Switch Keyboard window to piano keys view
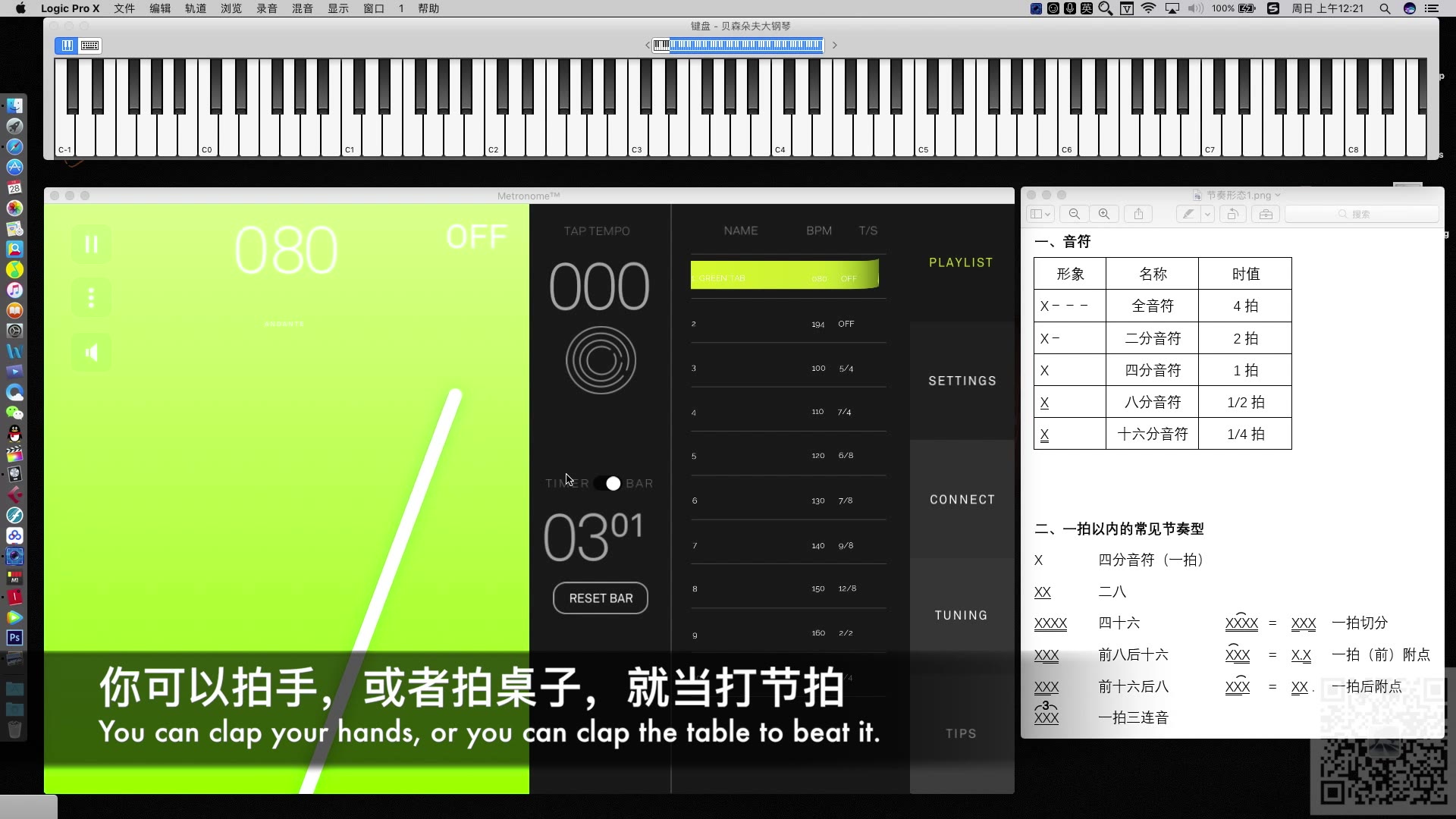This screenshot has width=1456, height=819. [x=67, y=45]
